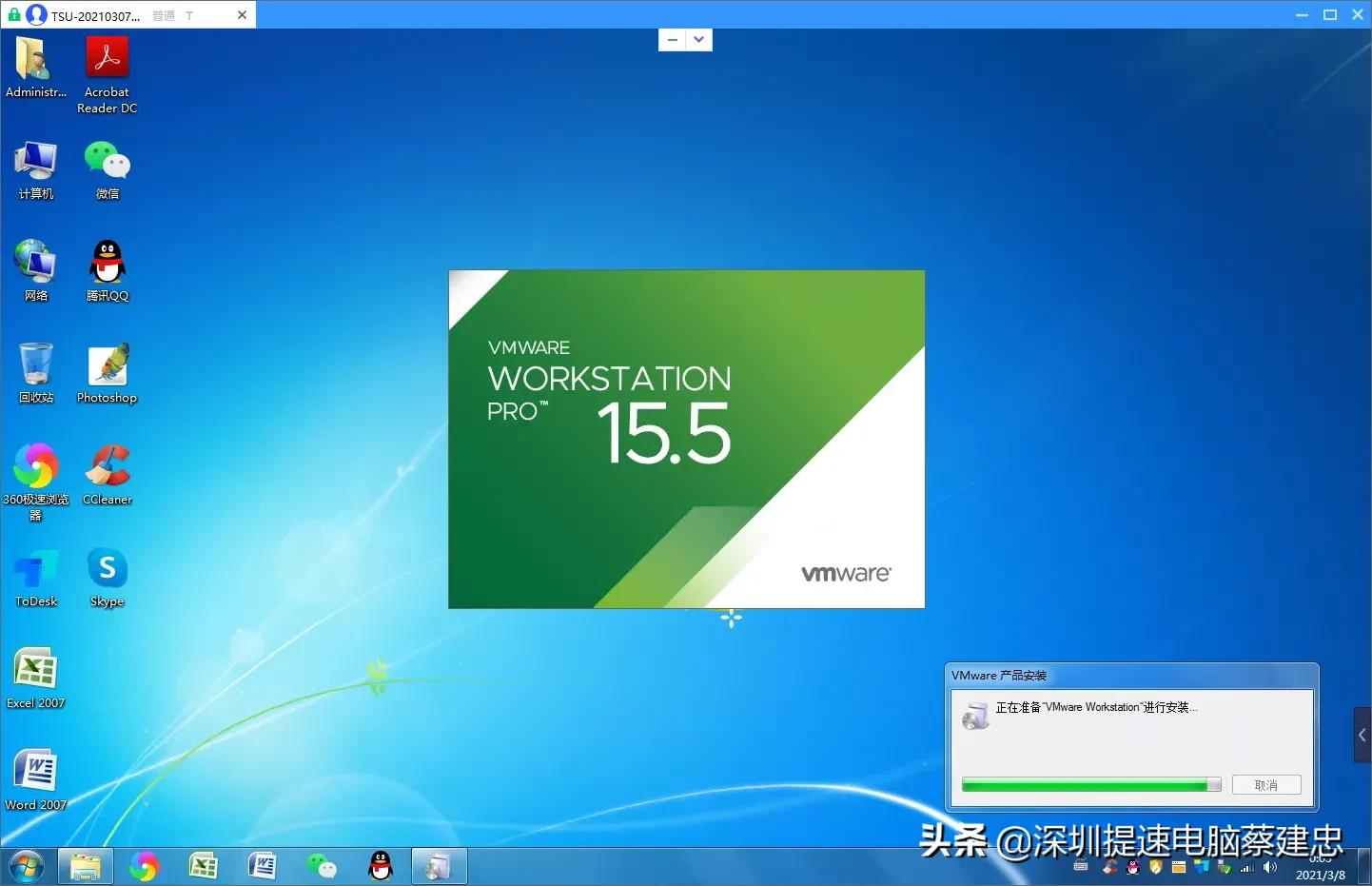The image size is (1372, 886).
Task: Open the 回收站 recycle bin icon
Action: (x=36, y=366)
